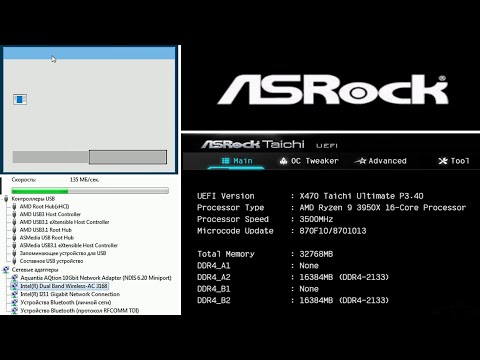Click the green copy progress bar
This screenshot has width=480, height=360.
pyautogui.click(x=90, y=191)
